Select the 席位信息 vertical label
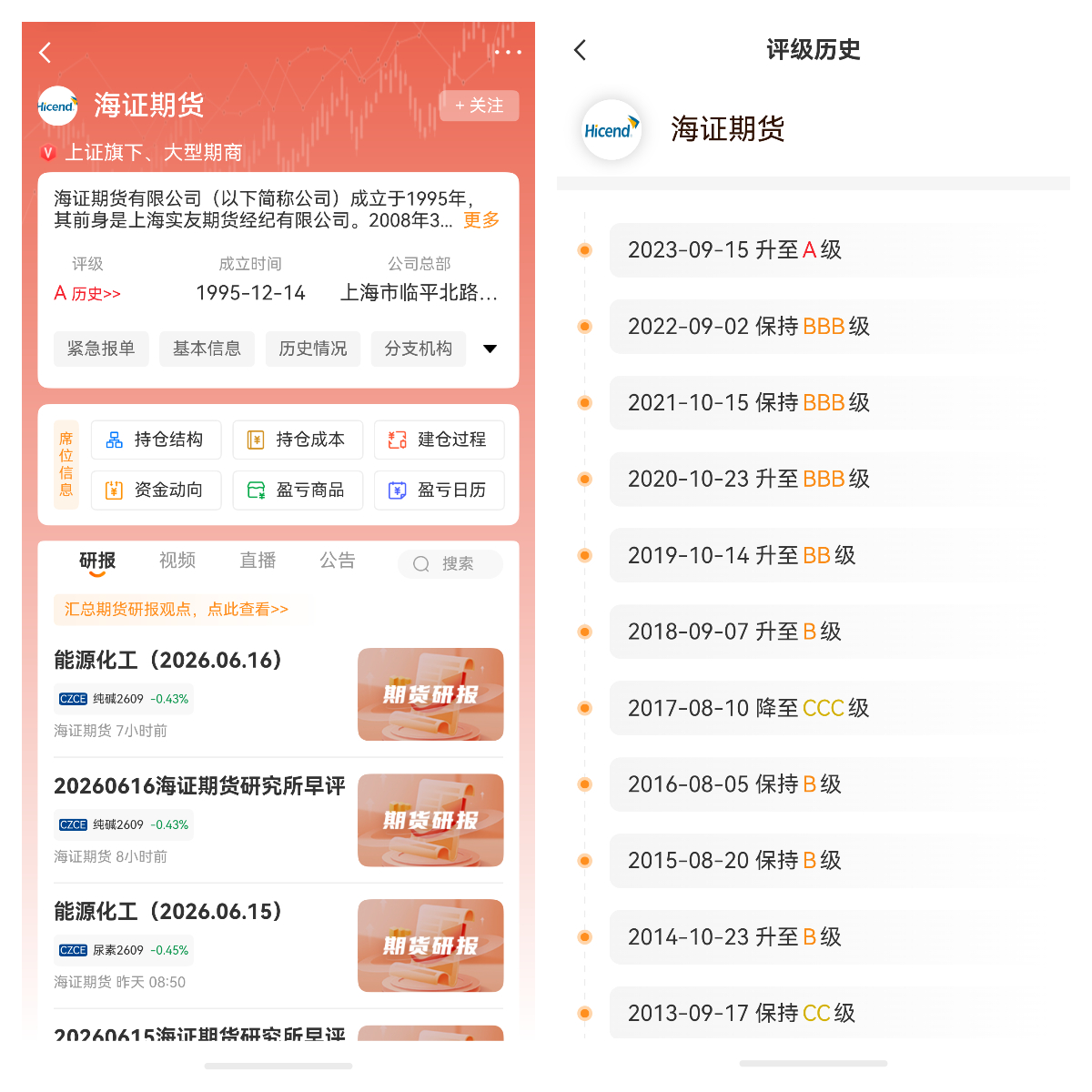 66,464
